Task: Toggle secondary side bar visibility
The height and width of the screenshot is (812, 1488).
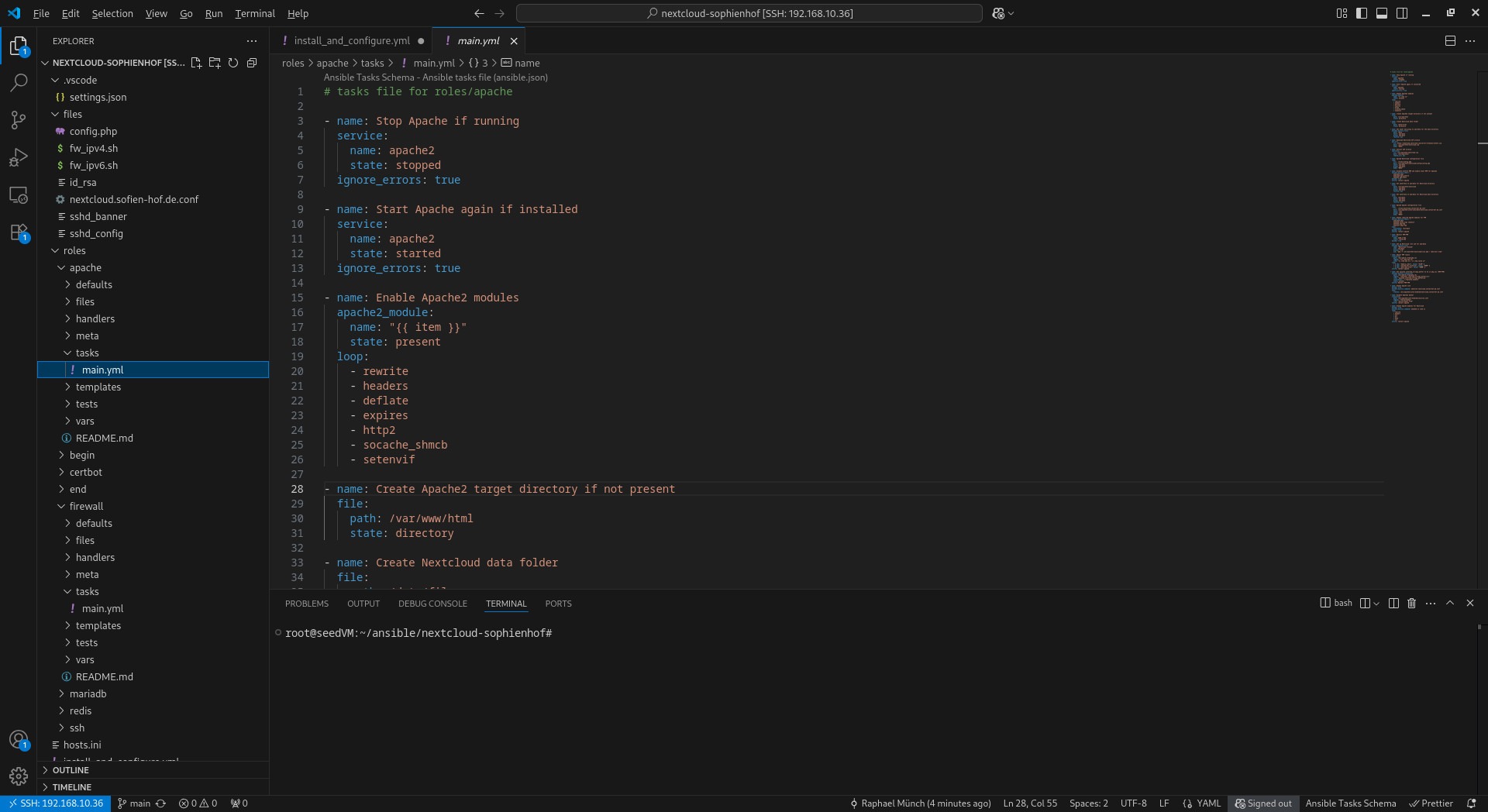Action: [1402, 13]
